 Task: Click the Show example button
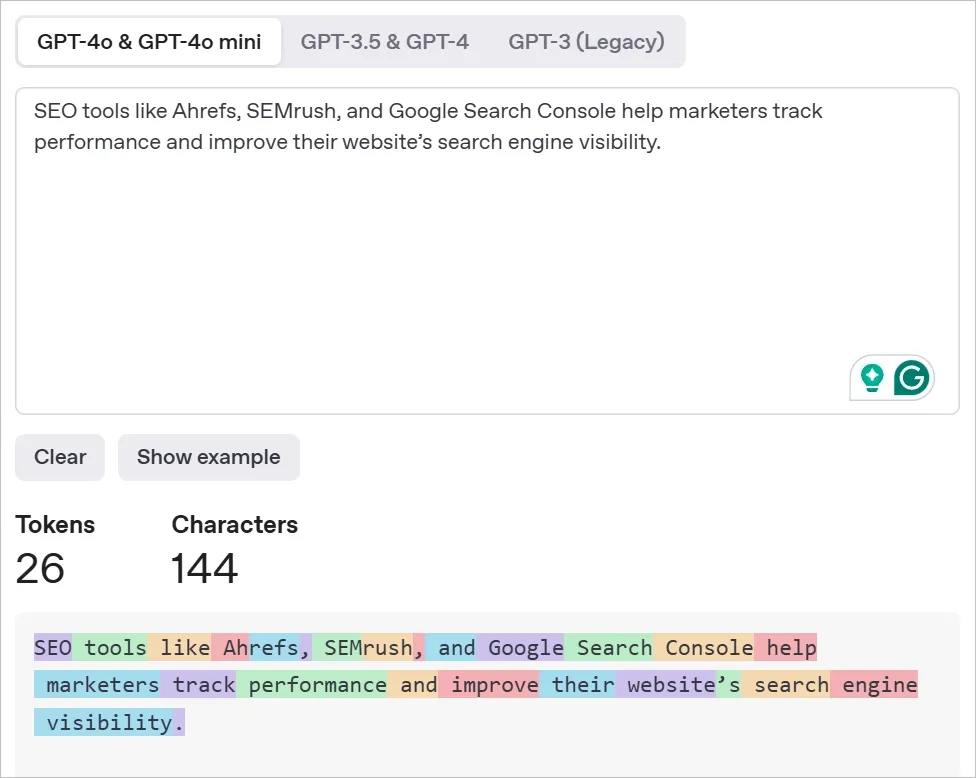pyautogui.click(x=208, y=457)
